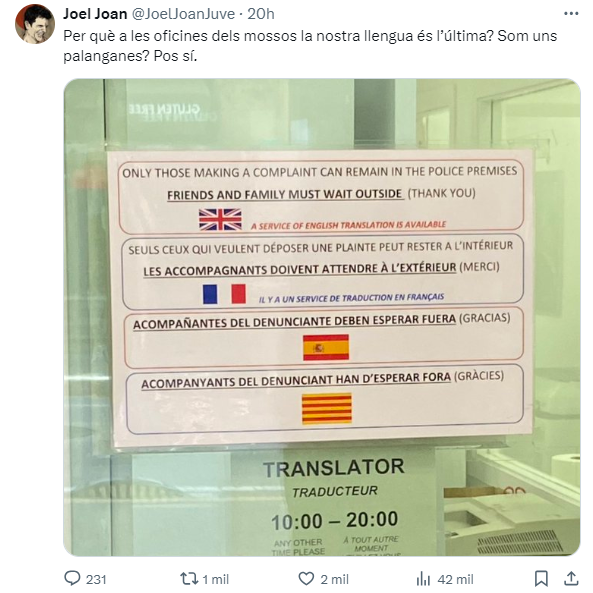Open Joel Joan's profile avatar
The width and height of the screenshot is (593, 593).
click(35, 24)
